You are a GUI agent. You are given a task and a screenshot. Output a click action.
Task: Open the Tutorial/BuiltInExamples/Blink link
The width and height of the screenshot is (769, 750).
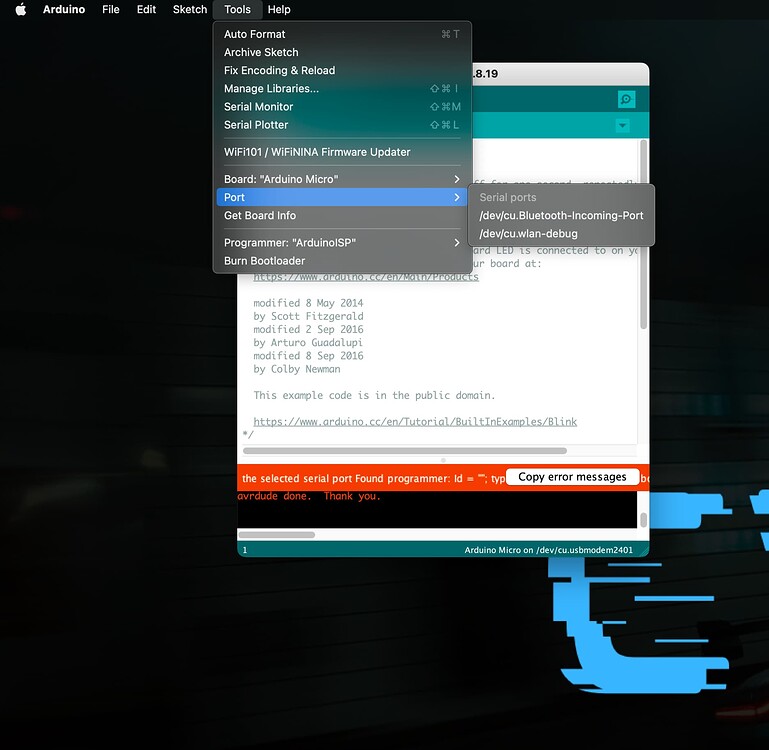pos(415,422)
